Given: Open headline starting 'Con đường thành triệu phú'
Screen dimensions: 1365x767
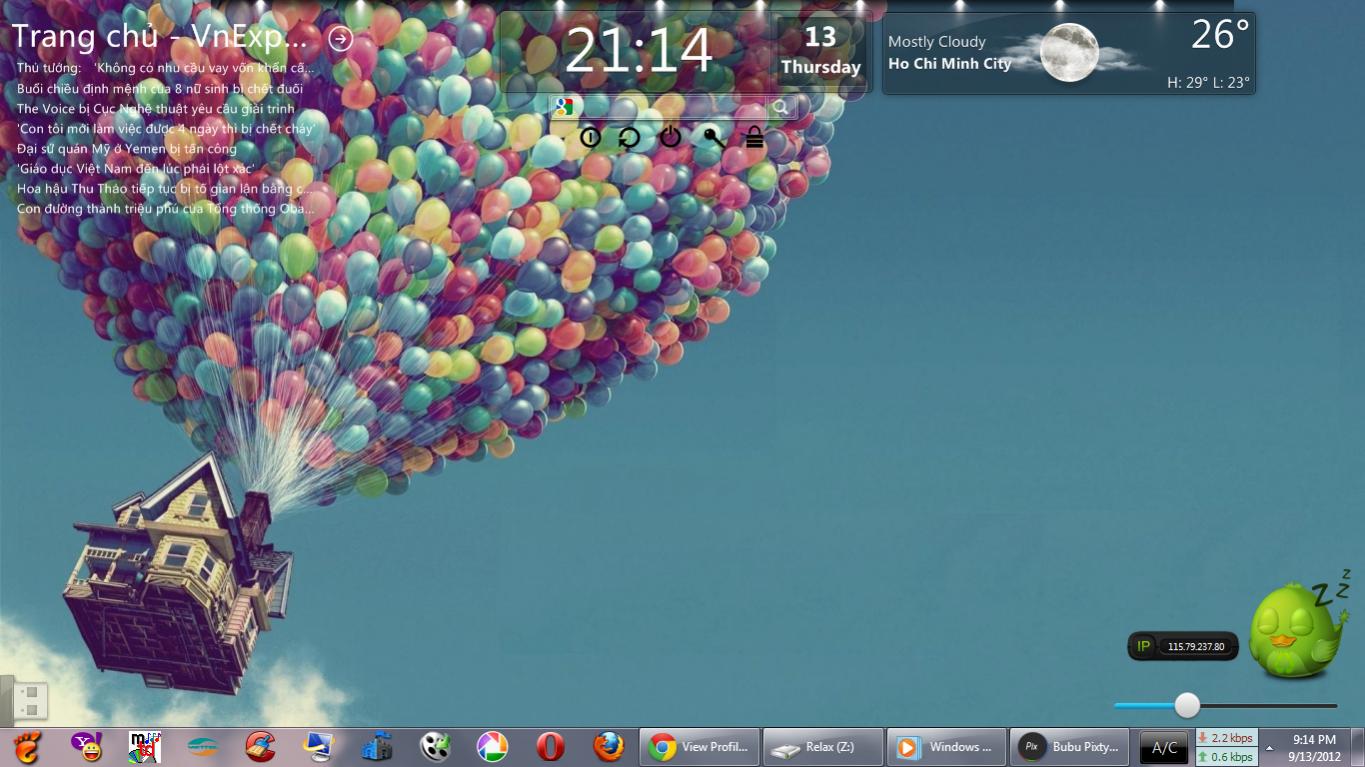Looking at the screenshot, I should click(x=166, y=208).
